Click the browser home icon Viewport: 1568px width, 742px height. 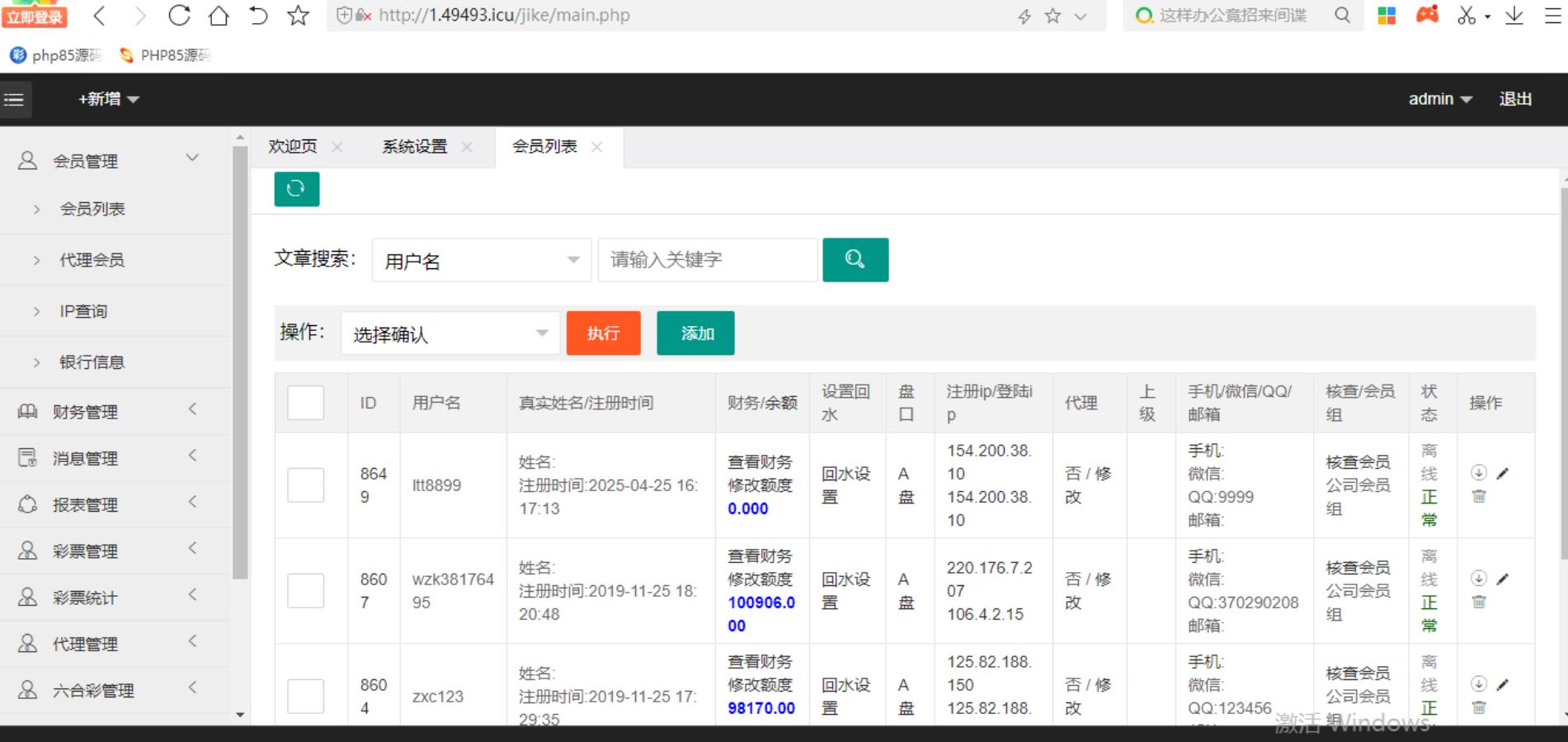[x=219, y=16]
